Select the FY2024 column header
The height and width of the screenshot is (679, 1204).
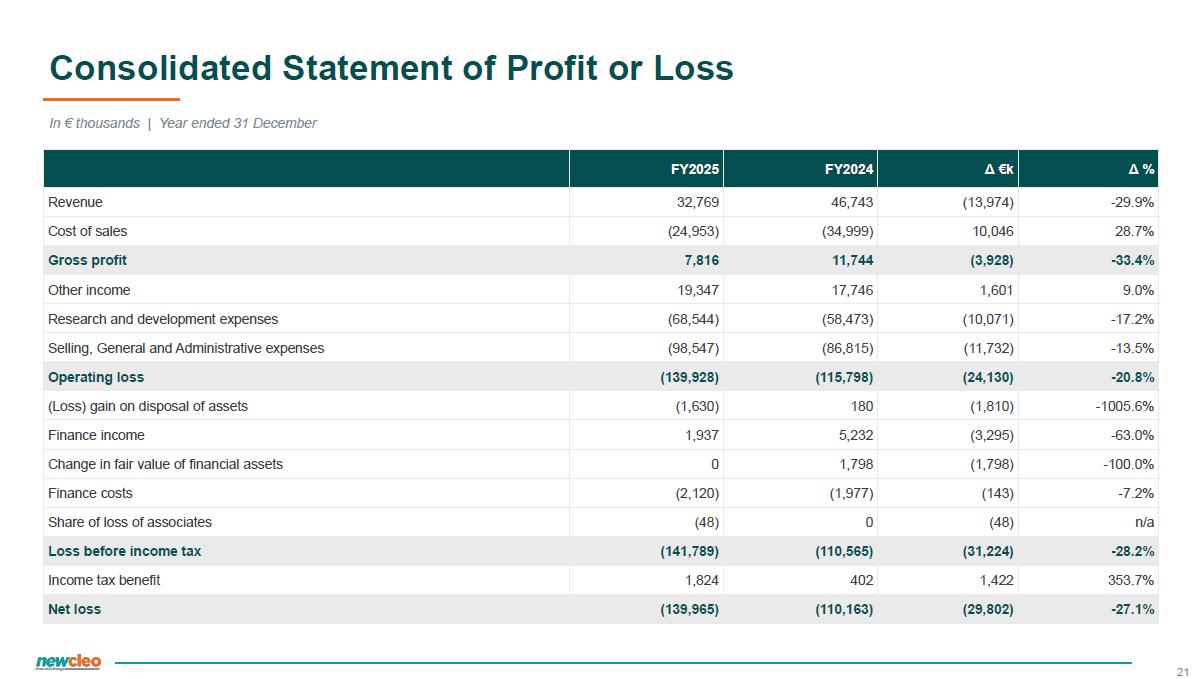tap(850, 169)
